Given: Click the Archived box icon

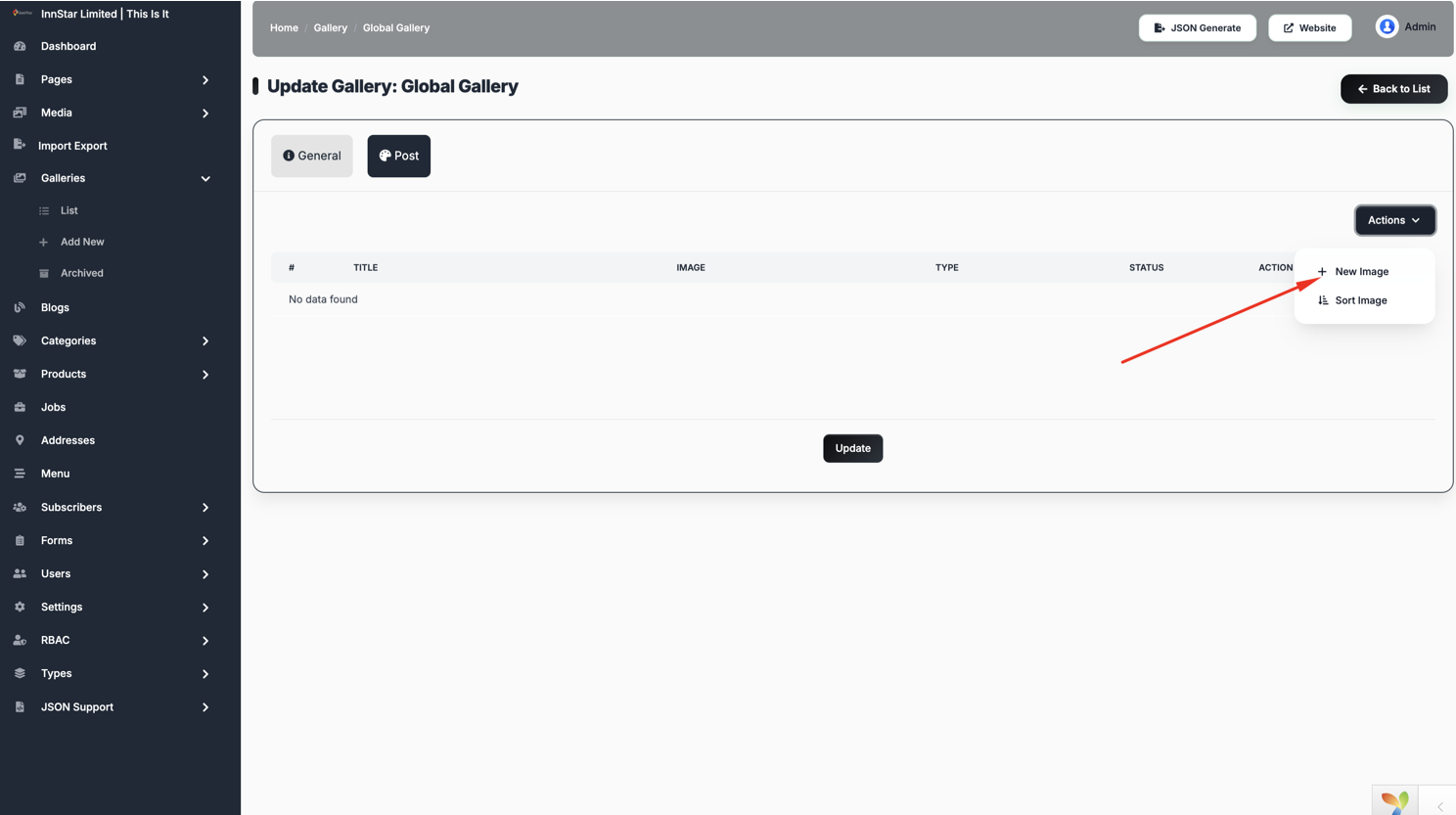Looking at the screenshot, I should point(44,273).
